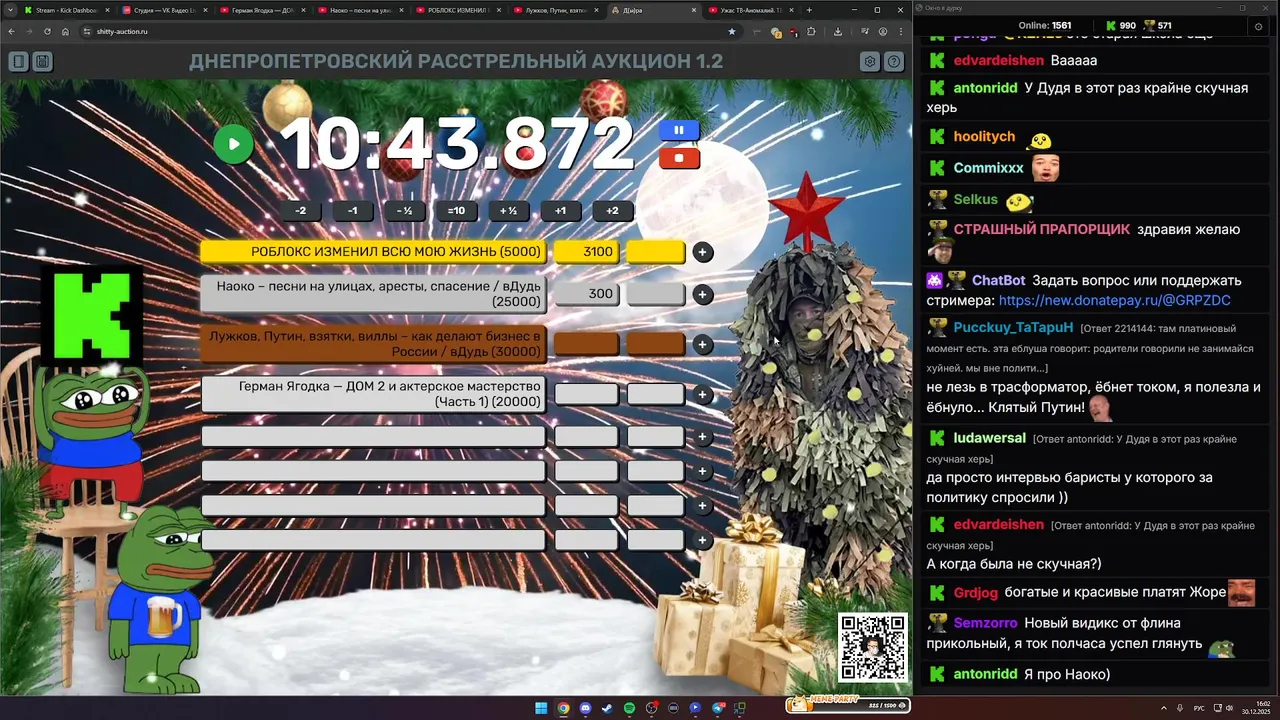Subtract two minutes with the -2 button

[x=300, y=211]
